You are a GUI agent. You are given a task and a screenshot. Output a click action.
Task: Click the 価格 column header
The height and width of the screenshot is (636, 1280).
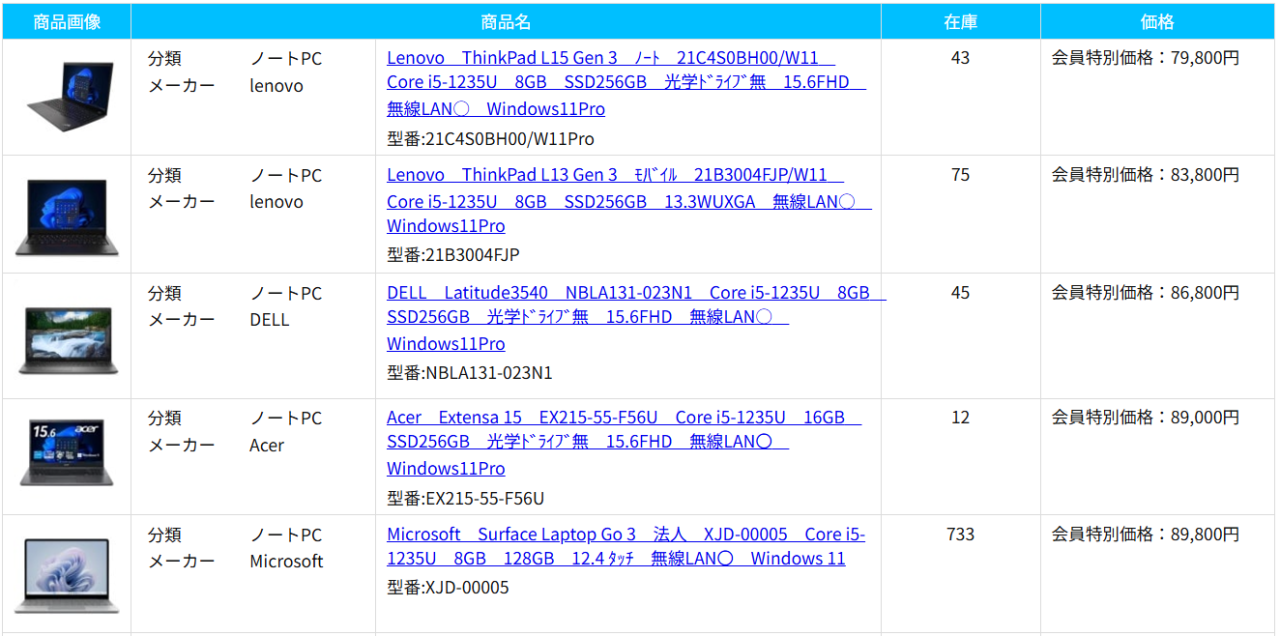1157,21
